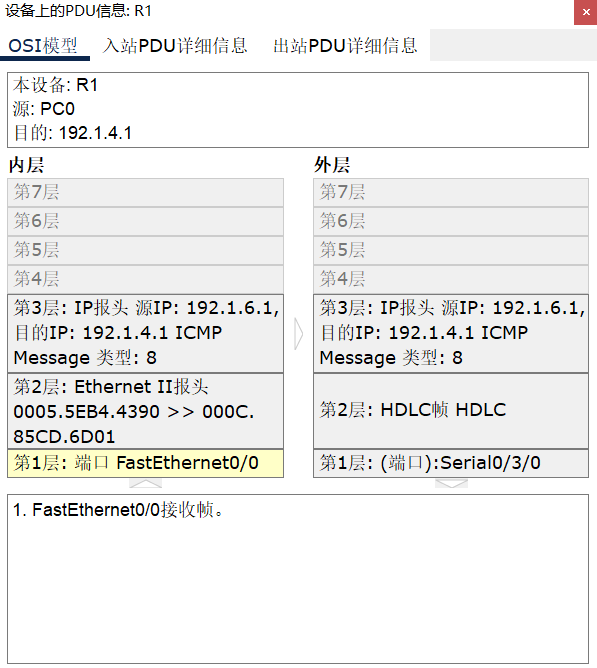Click the right arrow between layer columns
This screenshot has height=668, width=597.
[x=299, y=334]
